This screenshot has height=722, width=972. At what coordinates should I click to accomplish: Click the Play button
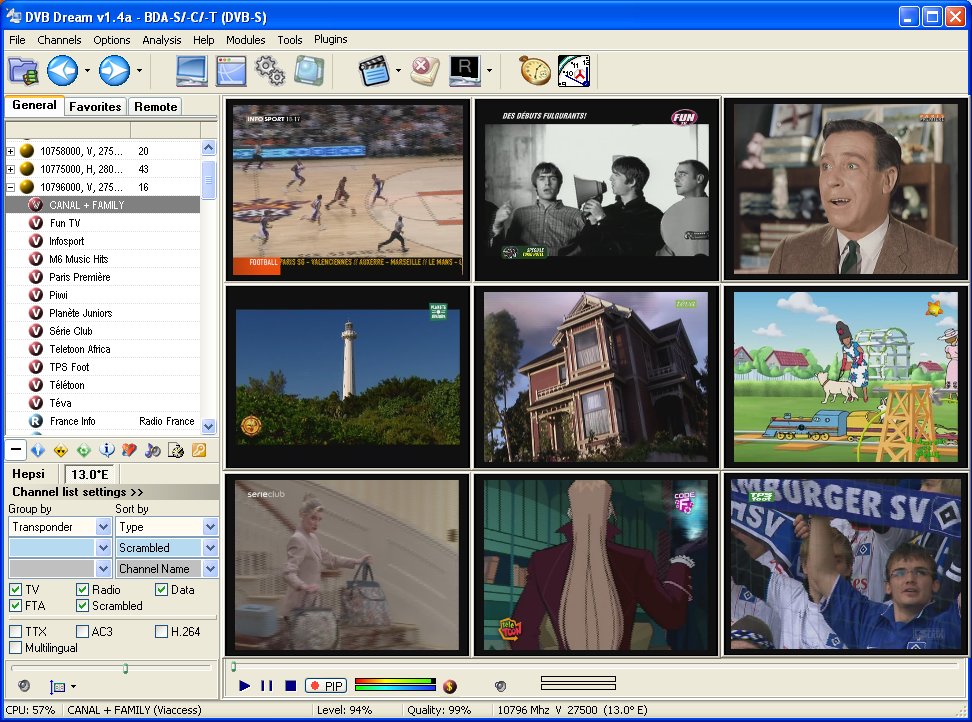click(x=245, y=685)
